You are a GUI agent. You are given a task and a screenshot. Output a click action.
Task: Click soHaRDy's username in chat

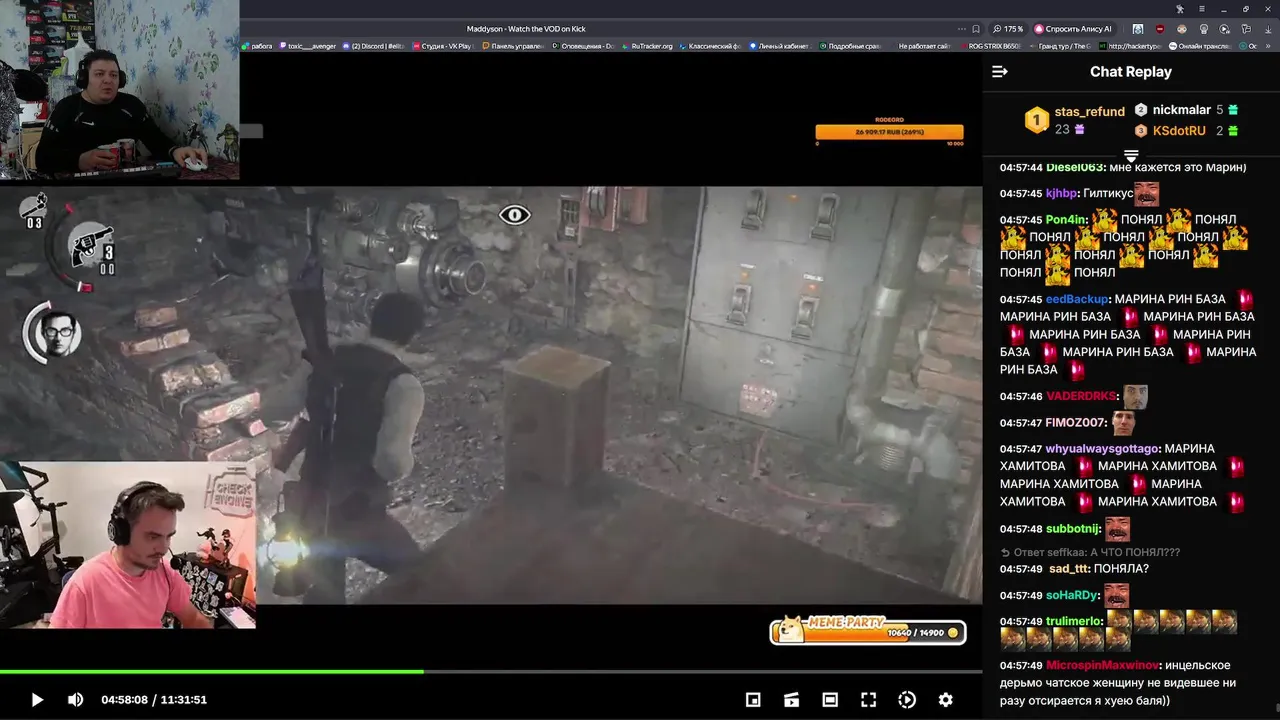click(x=1073, y=596)
